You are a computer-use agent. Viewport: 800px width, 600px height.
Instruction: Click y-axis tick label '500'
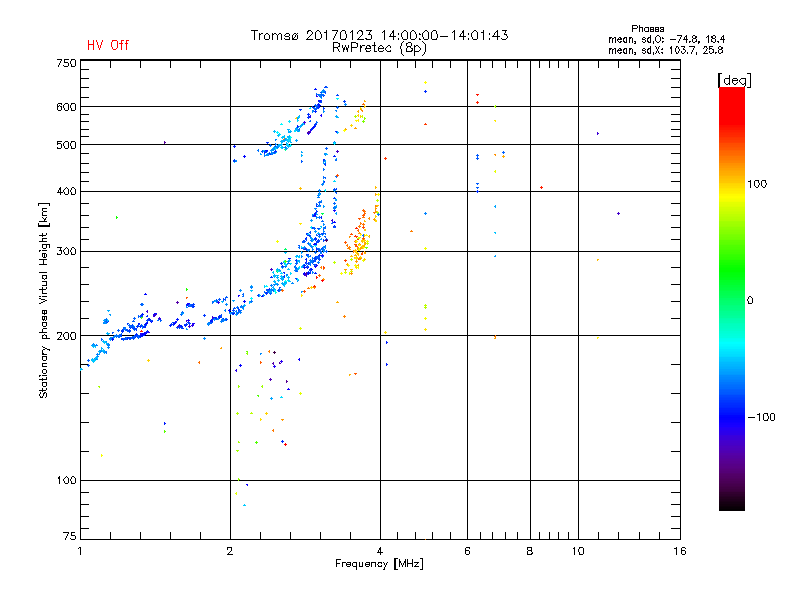click(66, 145)
